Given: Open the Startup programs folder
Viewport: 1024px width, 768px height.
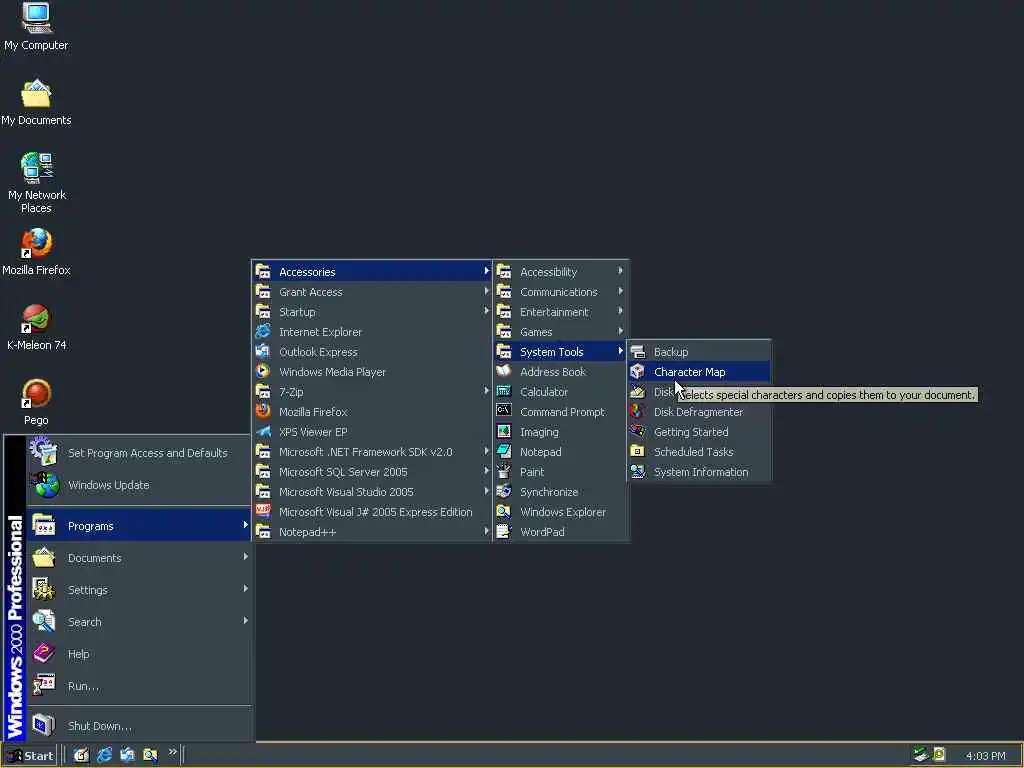Looking at the screenshot, I should tap(372, 312).
